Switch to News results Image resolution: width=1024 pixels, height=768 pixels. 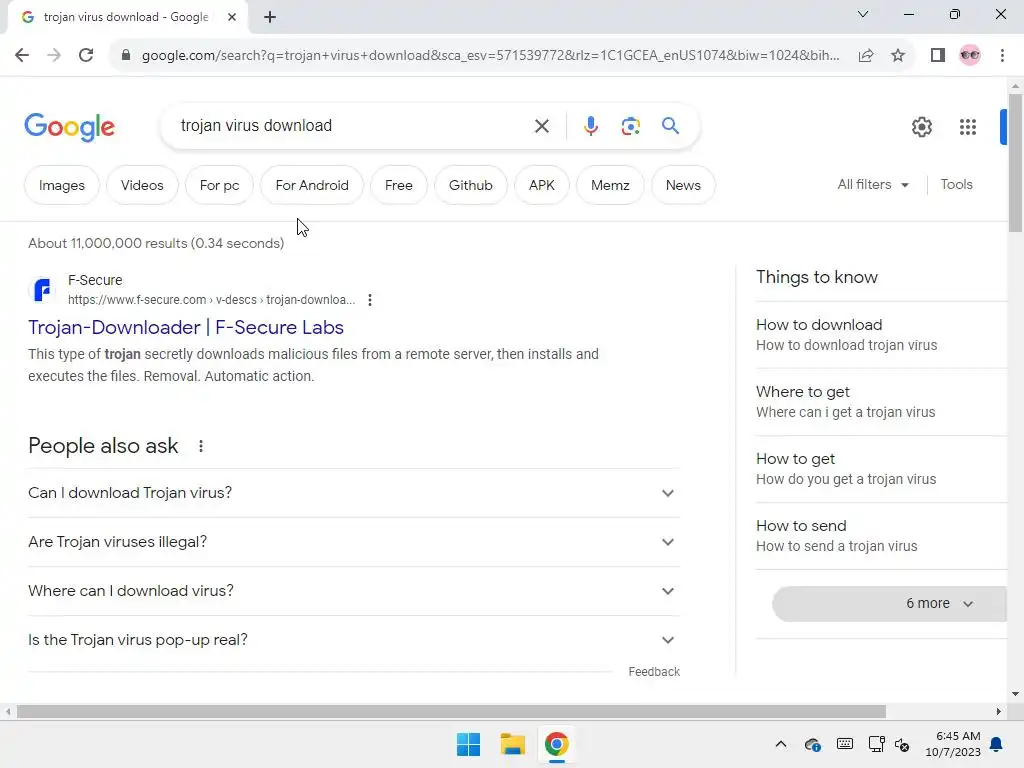[683, 185]
